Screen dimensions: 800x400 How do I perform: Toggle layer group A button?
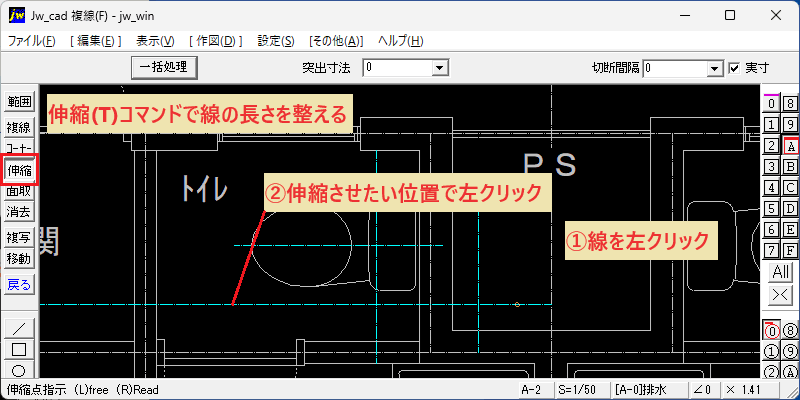pos(790,146)
